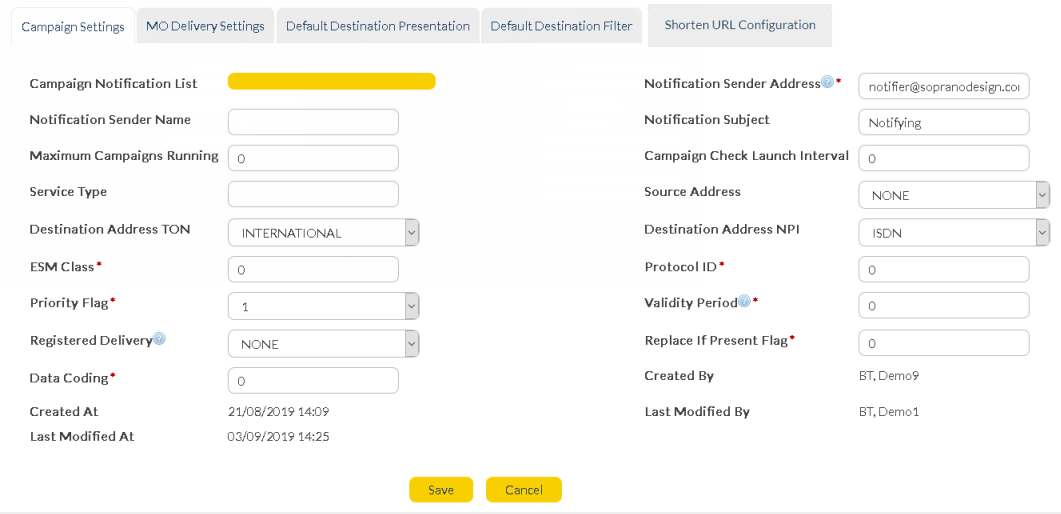Expand the Source Address dropdown

coord(953,194)
